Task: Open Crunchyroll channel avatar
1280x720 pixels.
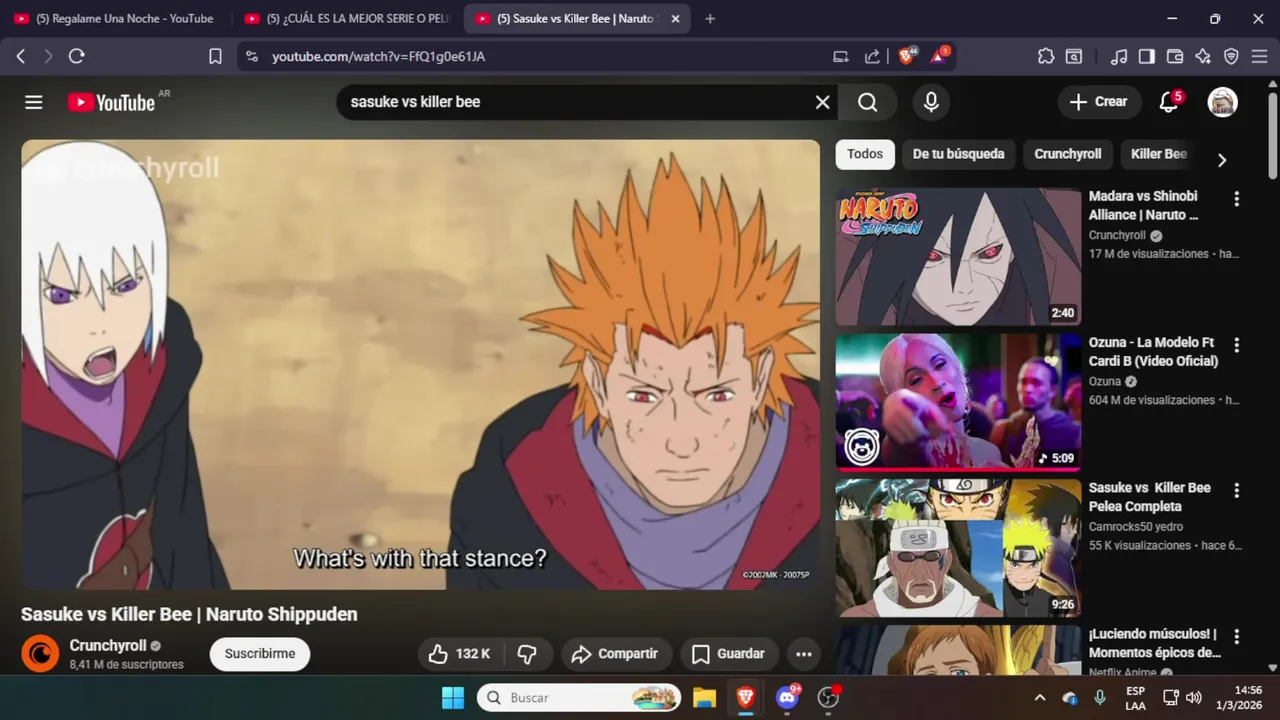Action: click(40, 654)
